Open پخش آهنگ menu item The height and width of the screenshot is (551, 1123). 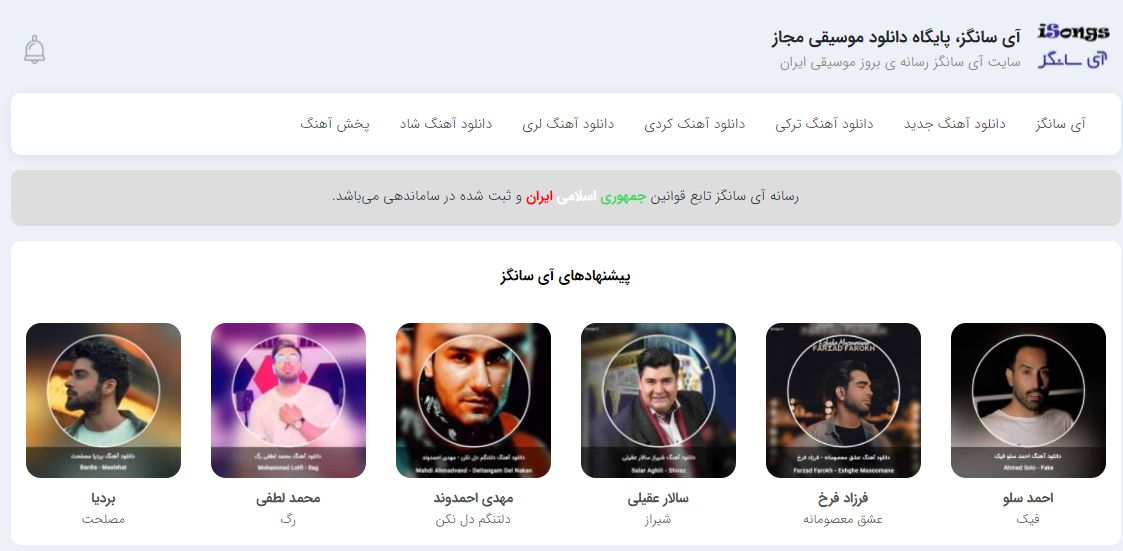point(335,124)
